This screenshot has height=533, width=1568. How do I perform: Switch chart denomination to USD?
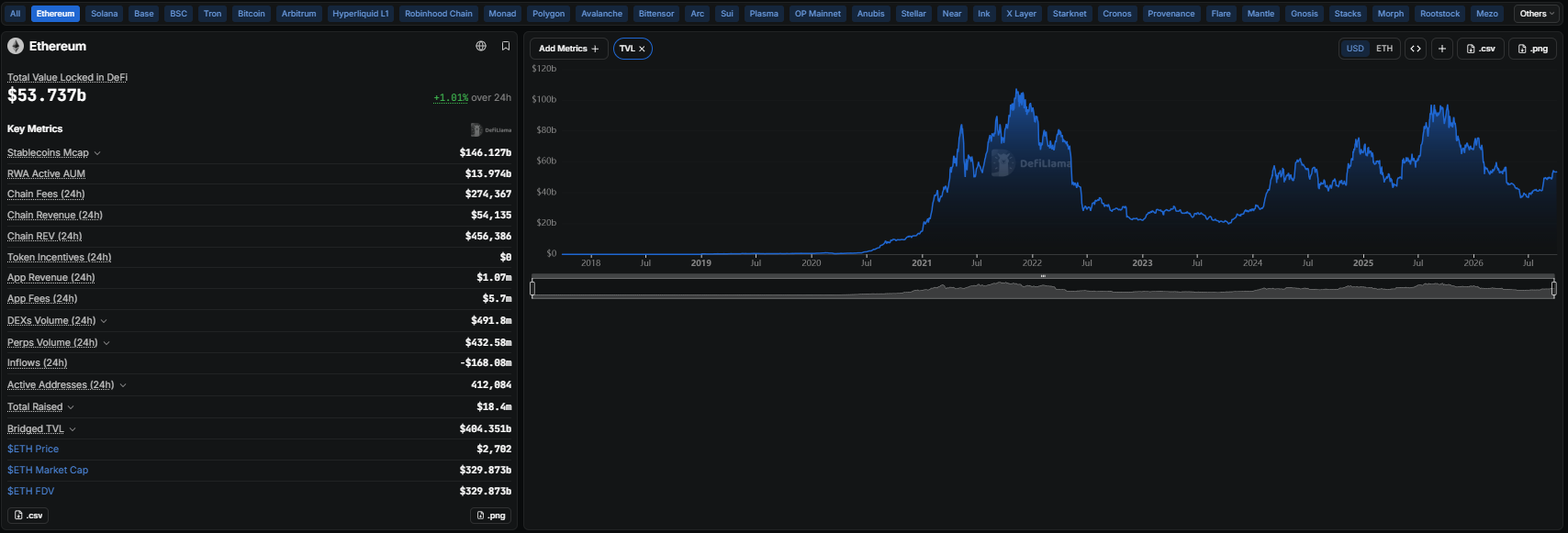1355,49
